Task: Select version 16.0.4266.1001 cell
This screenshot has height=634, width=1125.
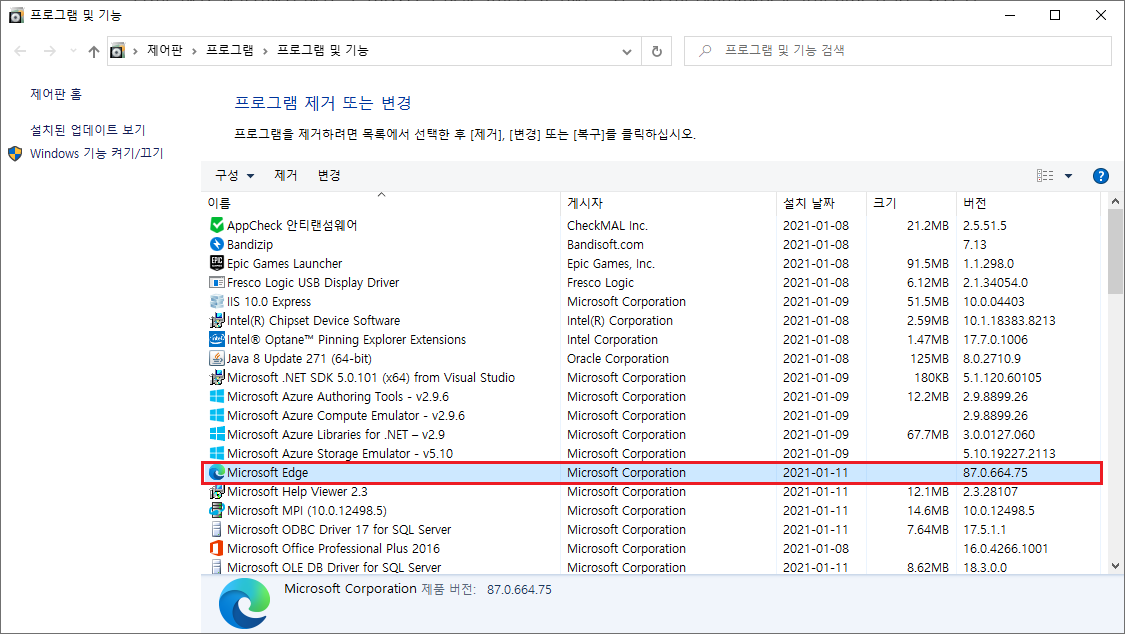Action: pos(1005,549)
